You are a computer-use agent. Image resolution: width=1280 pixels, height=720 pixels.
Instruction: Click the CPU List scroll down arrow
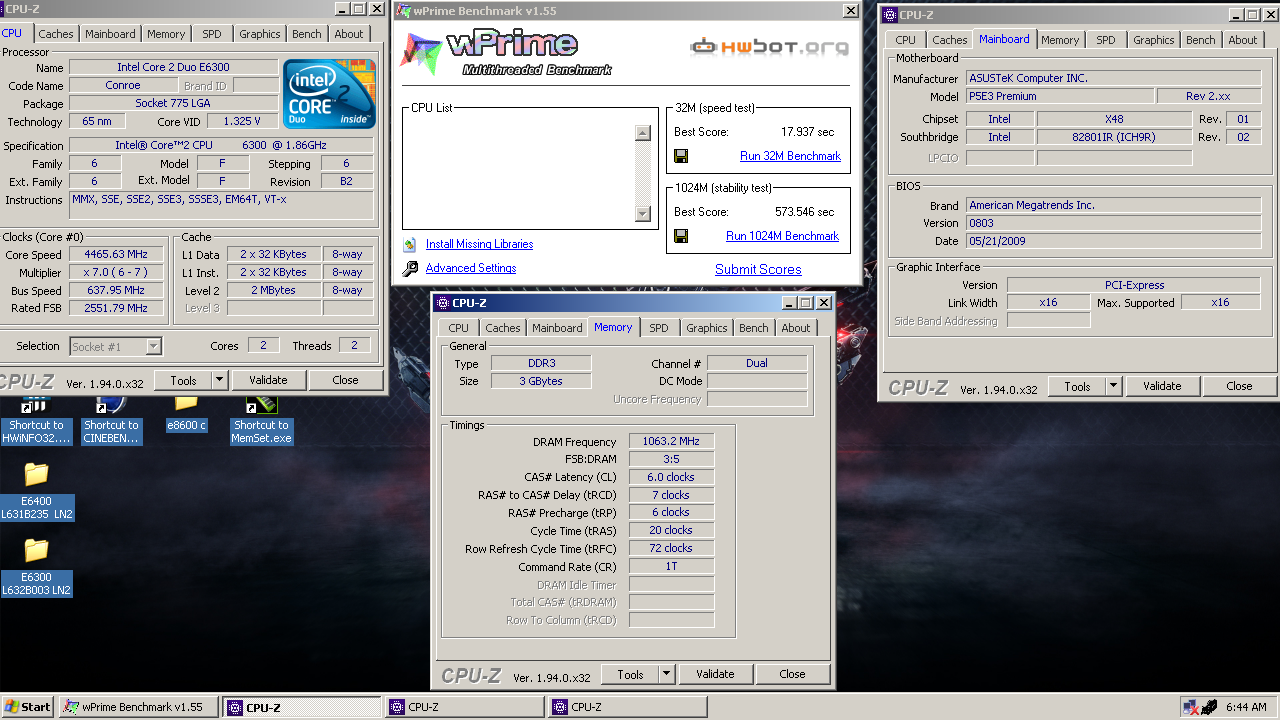[643, 214]
